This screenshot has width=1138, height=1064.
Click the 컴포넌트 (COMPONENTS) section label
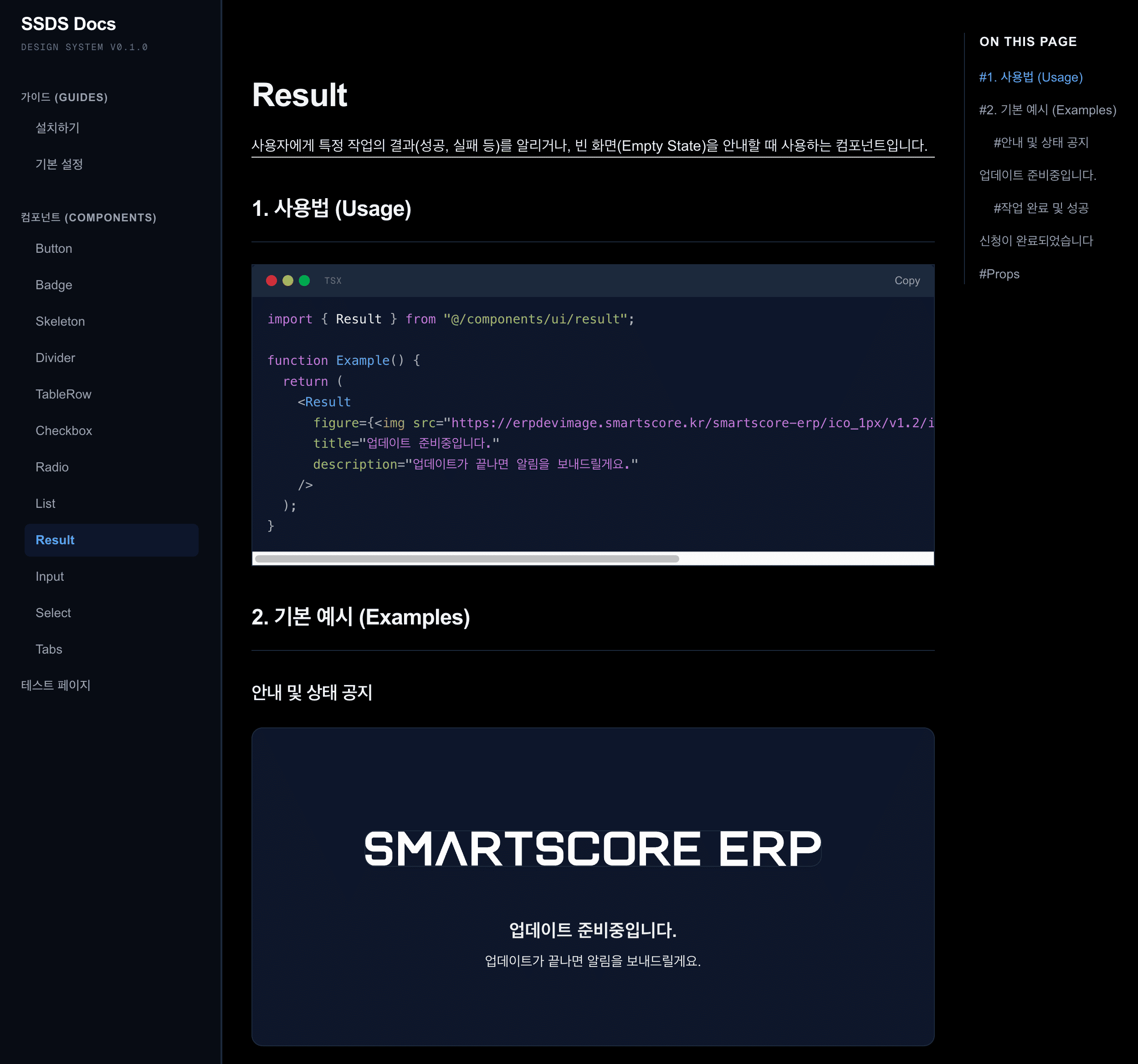click(89, 218)
